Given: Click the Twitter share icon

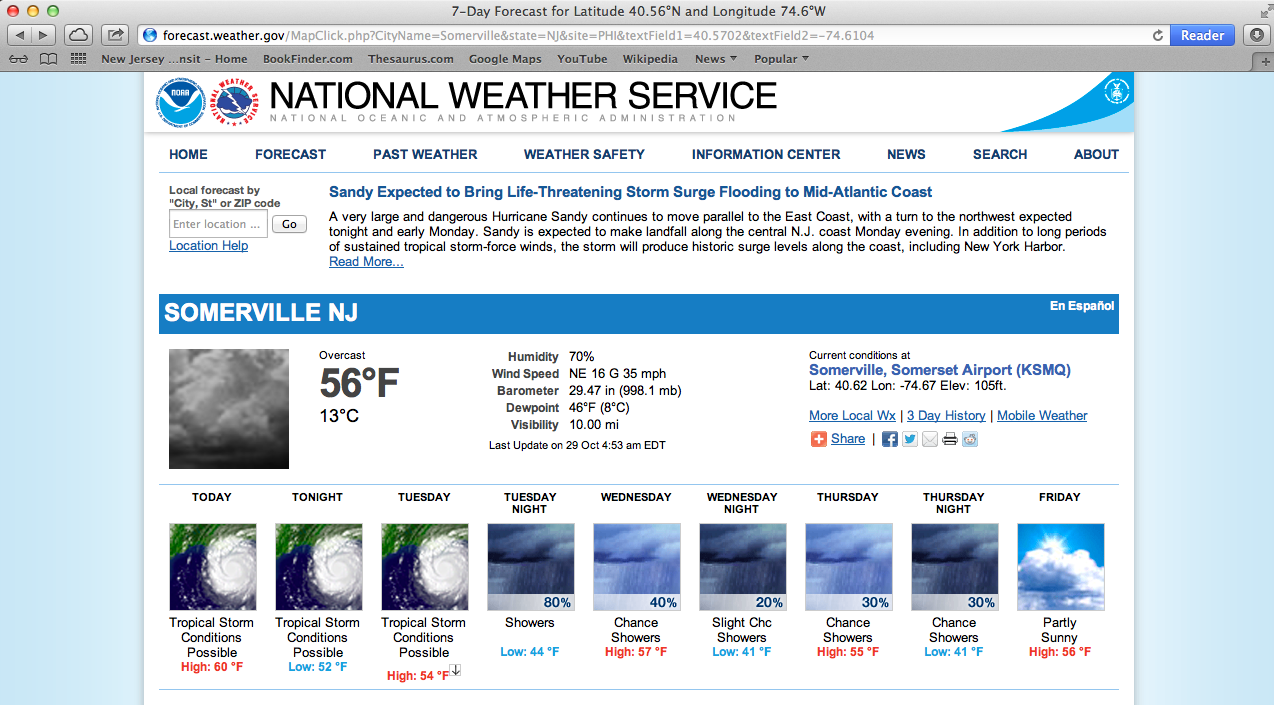Looking at the screenshot, I should point(910,439).
